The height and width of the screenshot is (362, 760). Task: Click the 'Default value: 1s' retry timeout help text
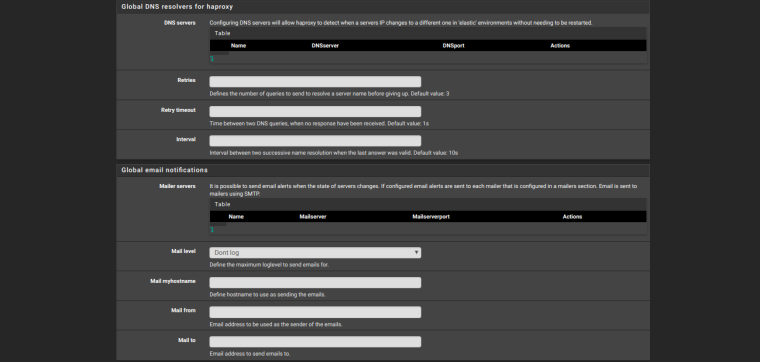[x=408, y=124]
